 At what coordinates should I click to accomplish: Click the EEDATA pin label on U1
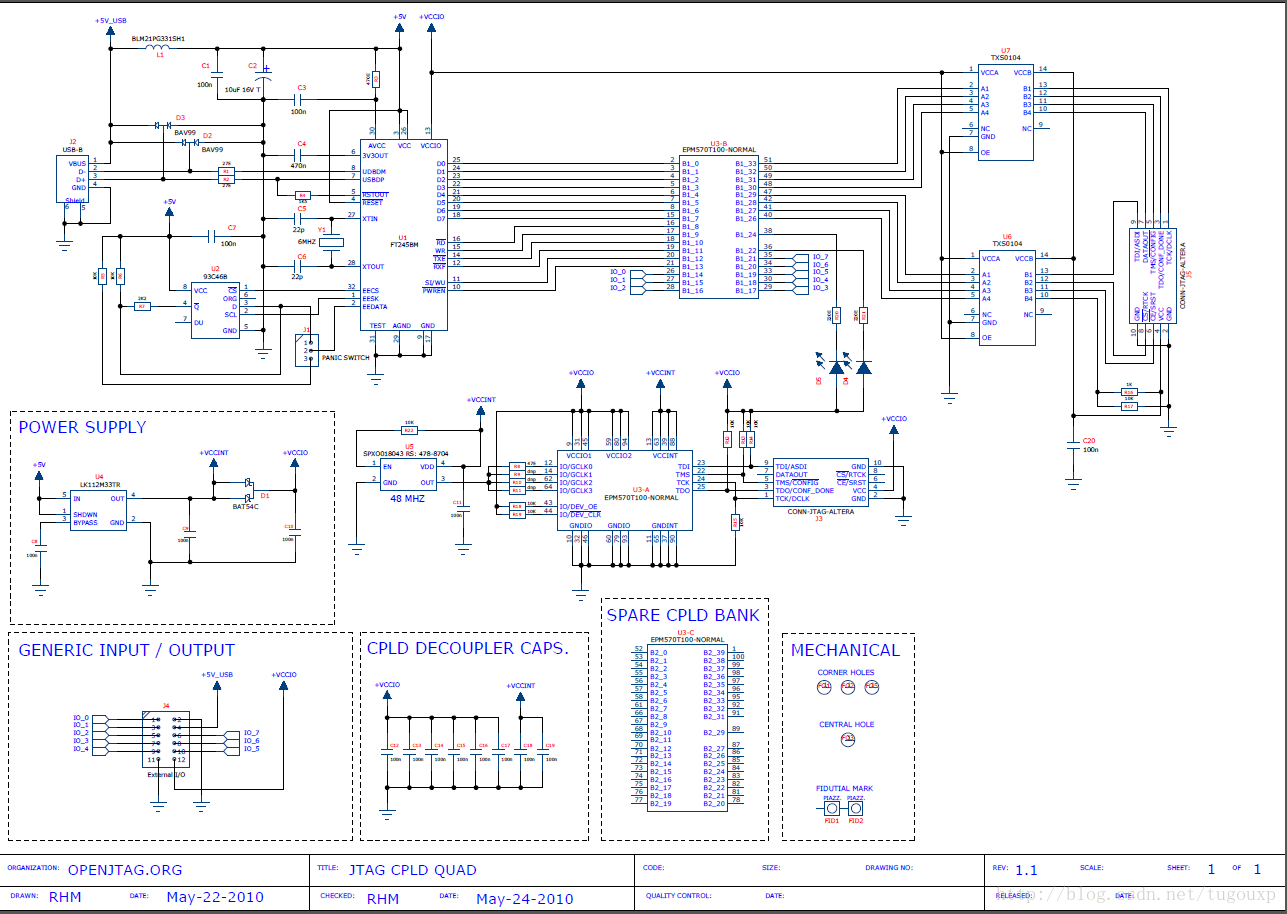point(375,307)
